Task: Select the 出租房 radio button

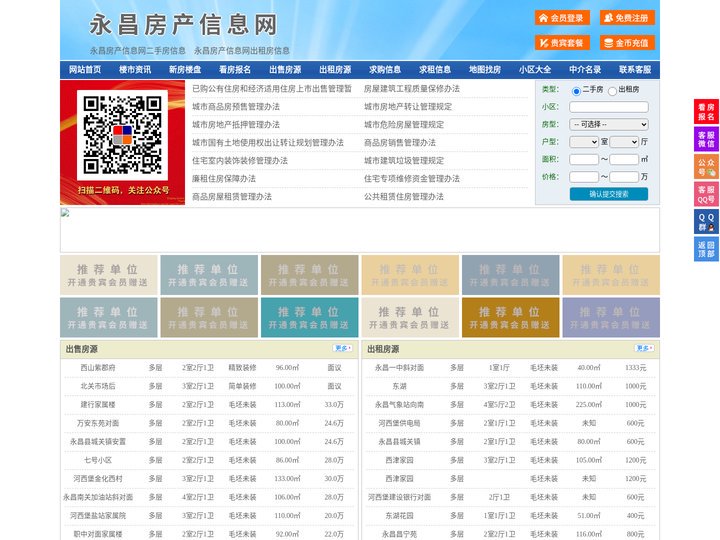Action: (612, 91)
